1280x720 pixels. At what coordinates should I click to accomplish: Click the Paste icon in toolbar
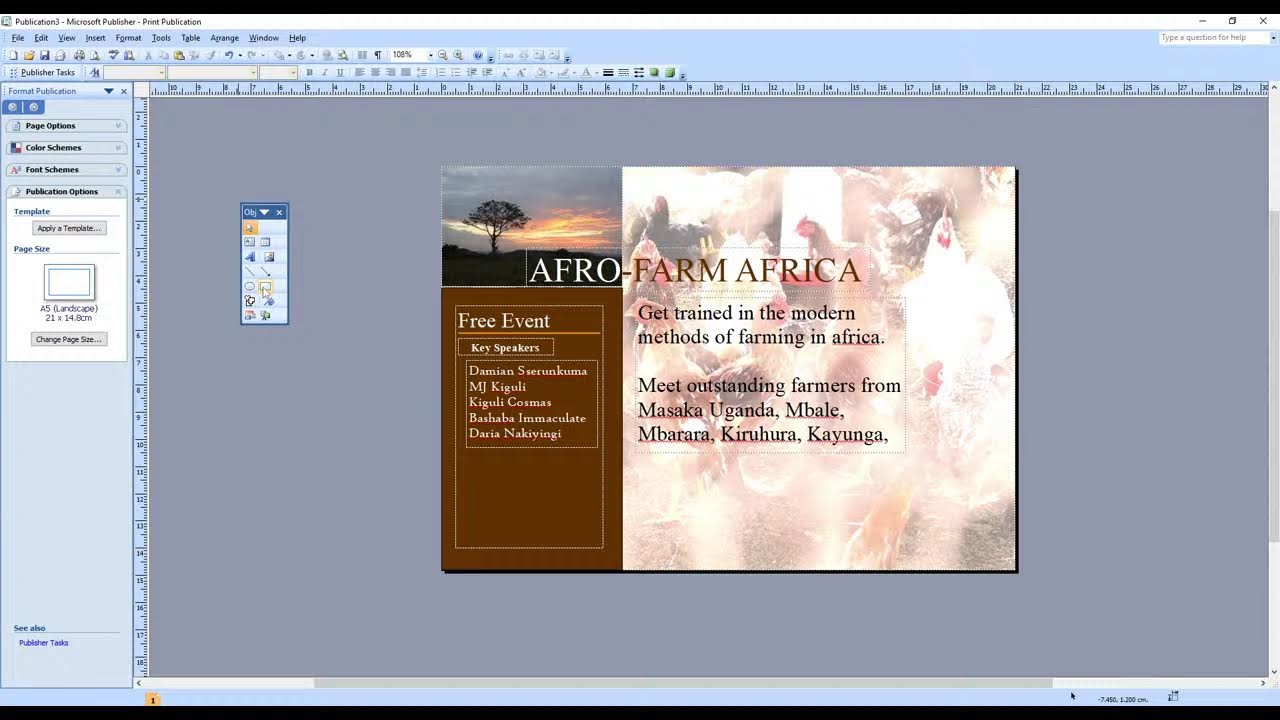coord(179,55)
